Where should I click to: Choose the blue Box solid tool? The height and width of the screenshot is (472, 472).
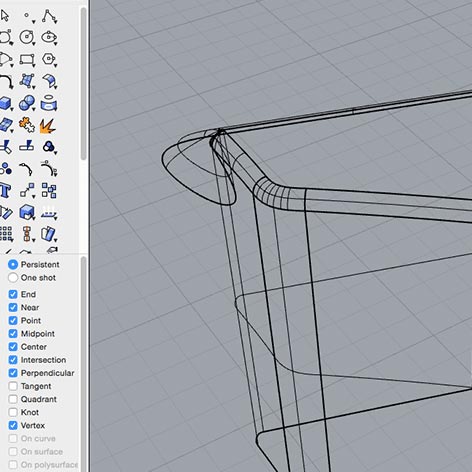pos(5,103)
